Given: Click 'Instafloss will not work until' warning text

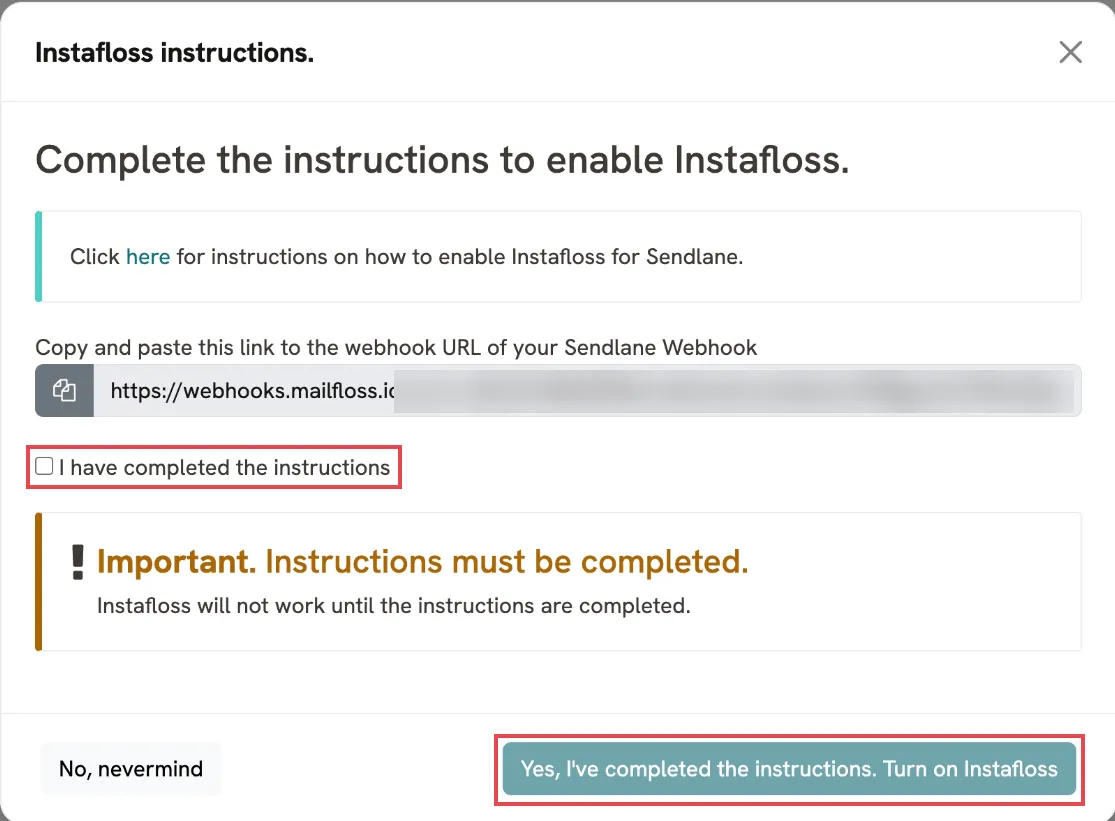Looking at the screenshot, I should 393,606.
